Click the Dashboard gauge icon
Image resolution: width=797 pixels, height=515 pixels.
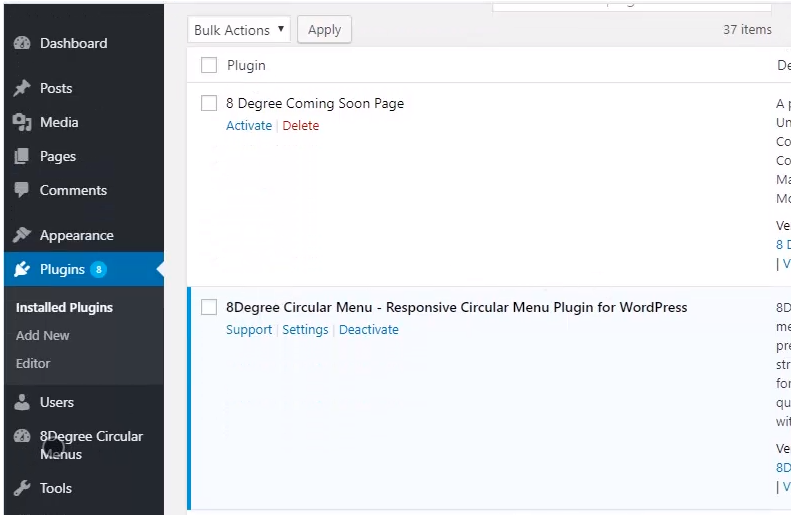pos(22,44)
